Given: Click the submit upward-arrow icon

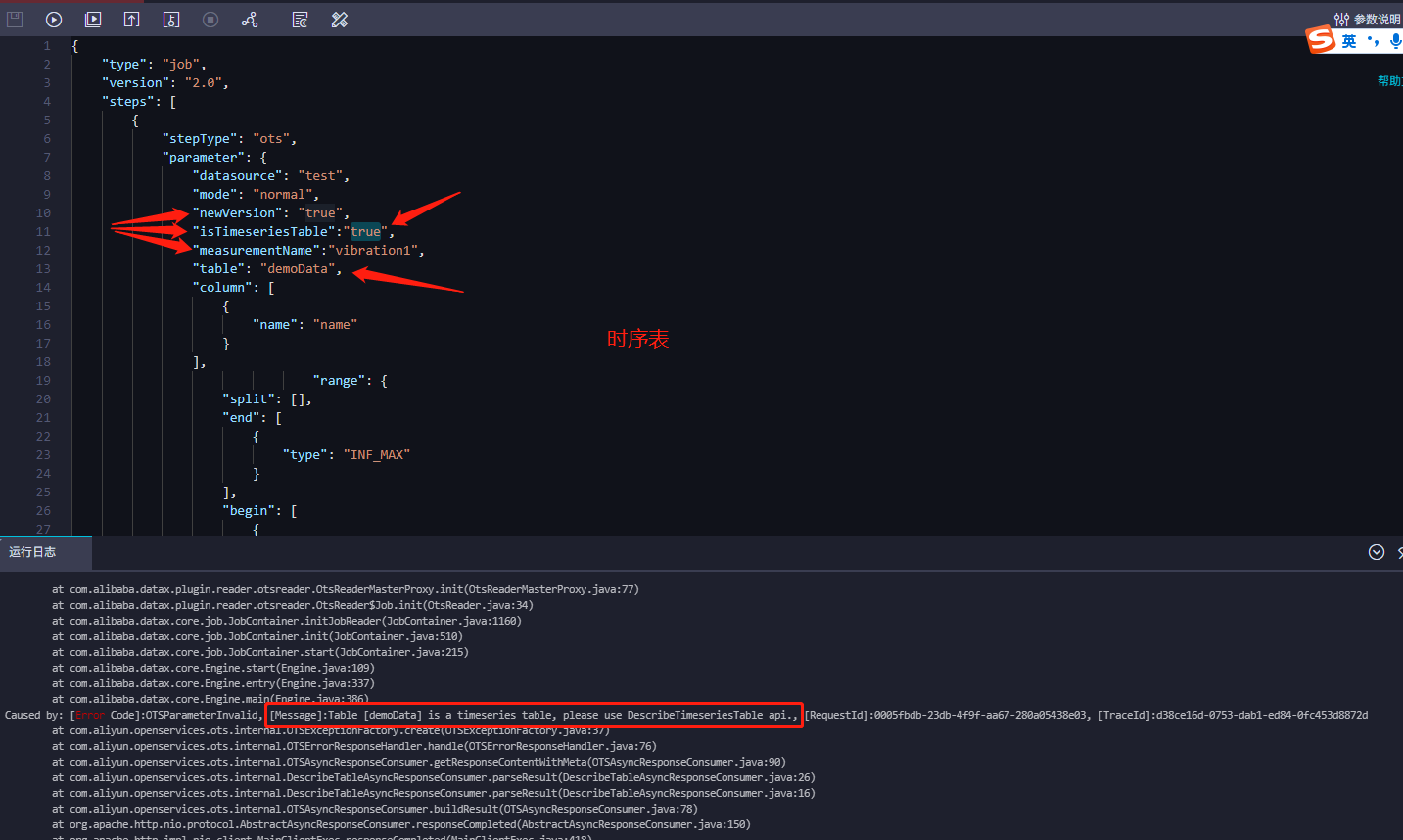Looking at the screenshot, I should tap(132, 19).
